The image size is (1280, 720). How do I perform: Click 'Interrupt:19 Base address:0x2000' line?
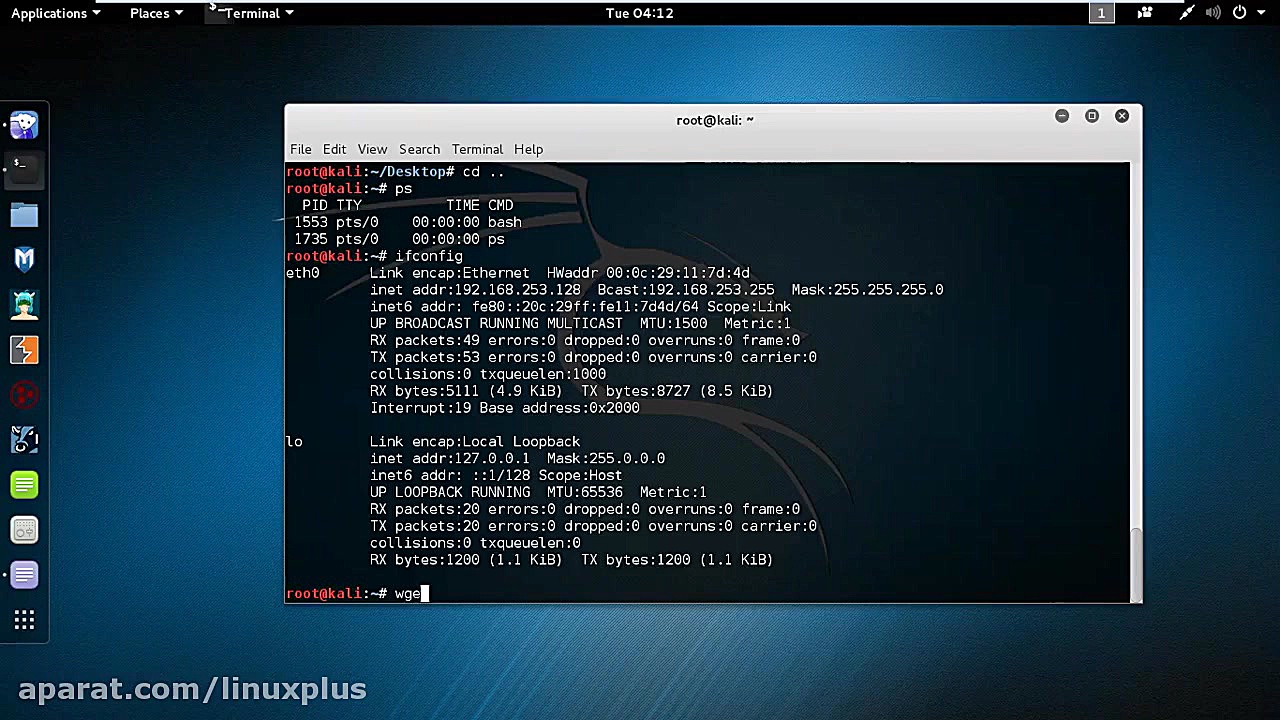tap(505, 408)
